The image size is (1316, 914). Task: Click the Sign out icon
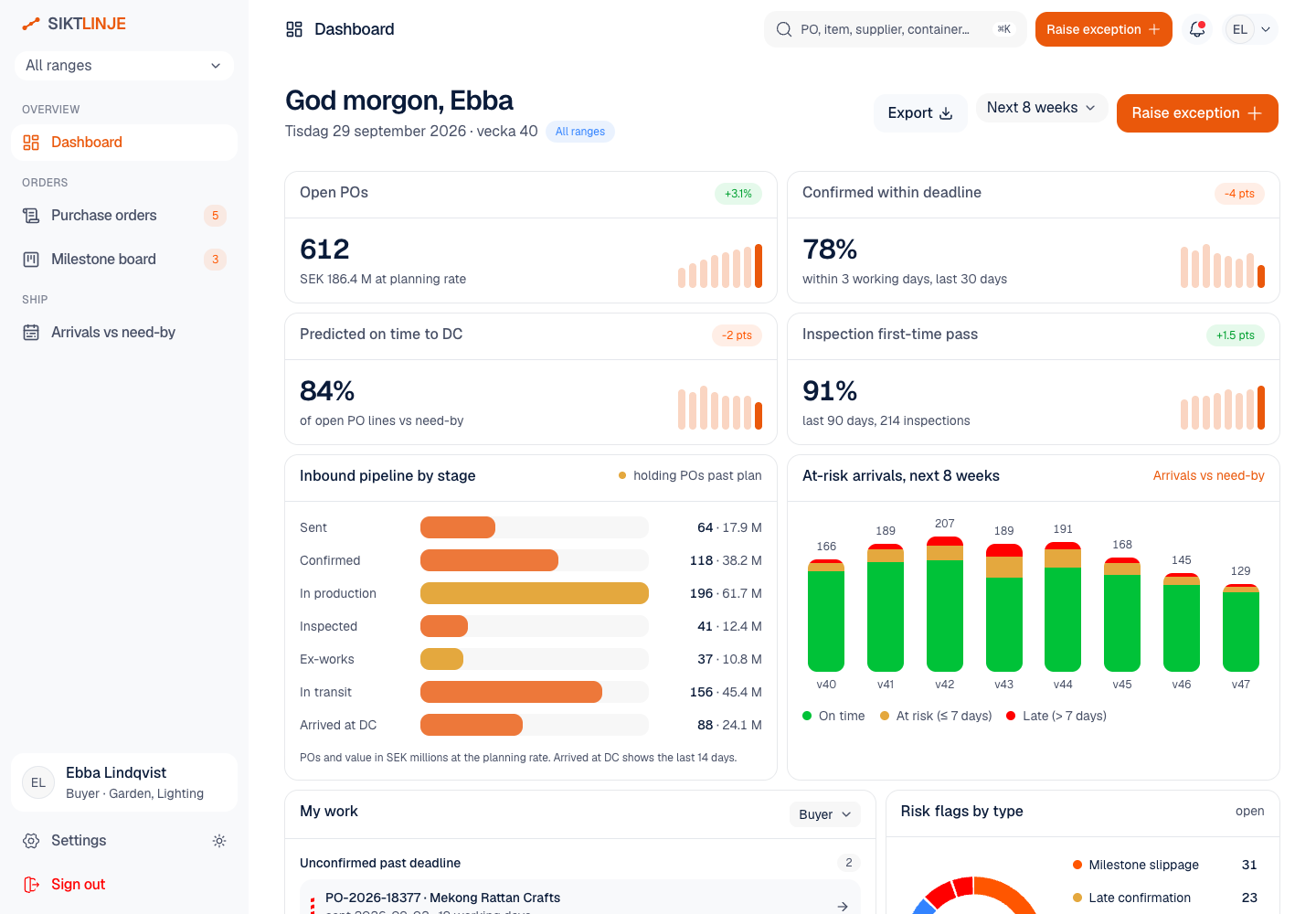point(31,885)
